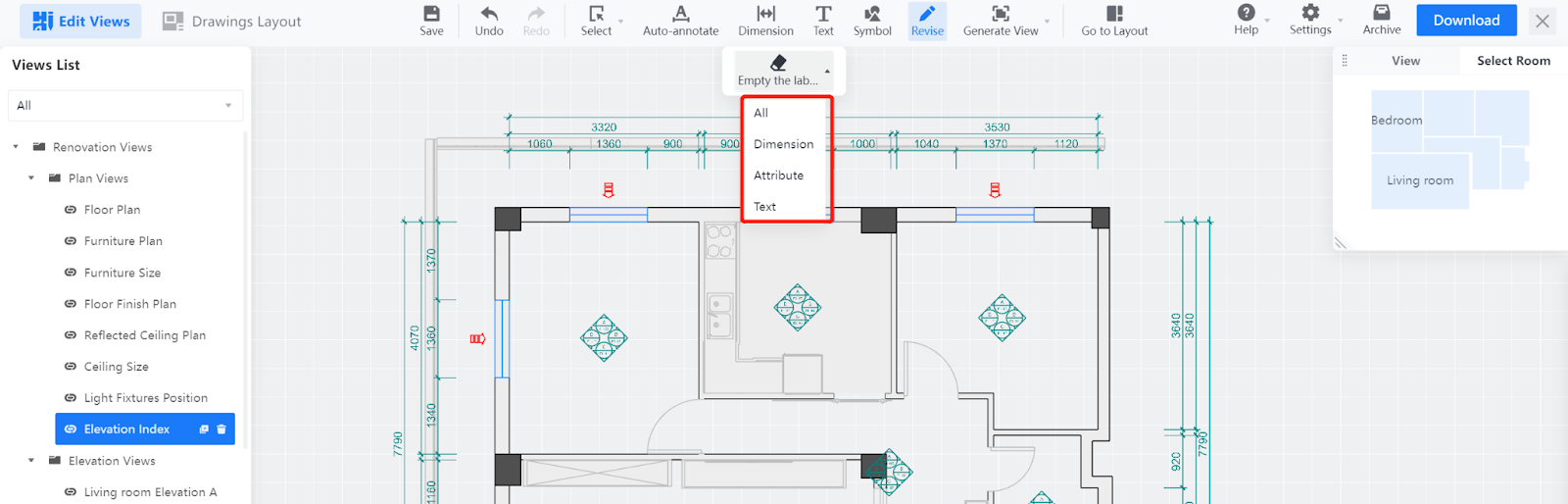Screen dimensions: 1568x504
Task: Click the Download button
Action: tap(1466, 21)
